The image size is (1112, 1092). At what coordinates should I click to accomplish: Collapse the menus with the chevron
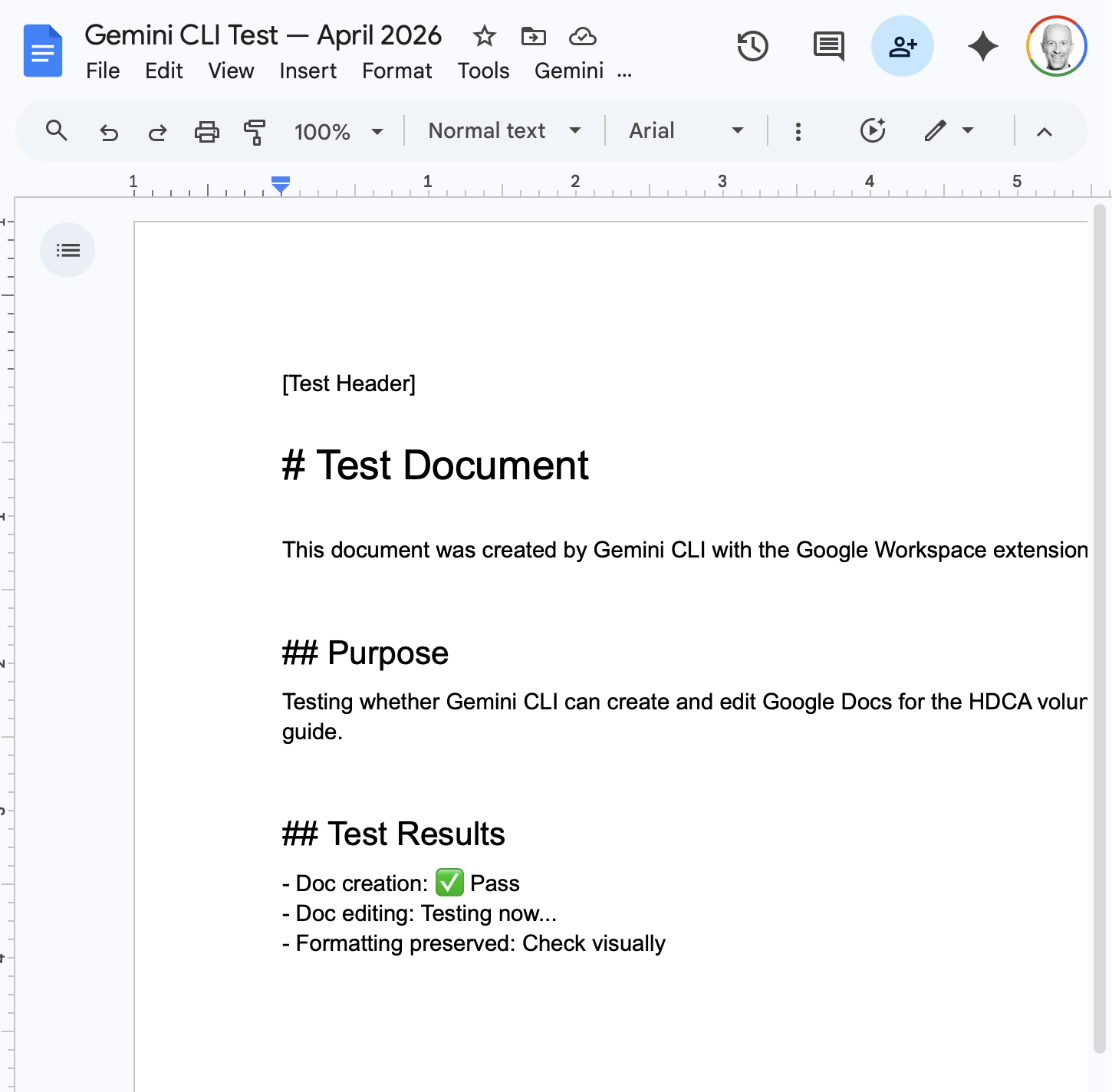(x=1045, y=131)
